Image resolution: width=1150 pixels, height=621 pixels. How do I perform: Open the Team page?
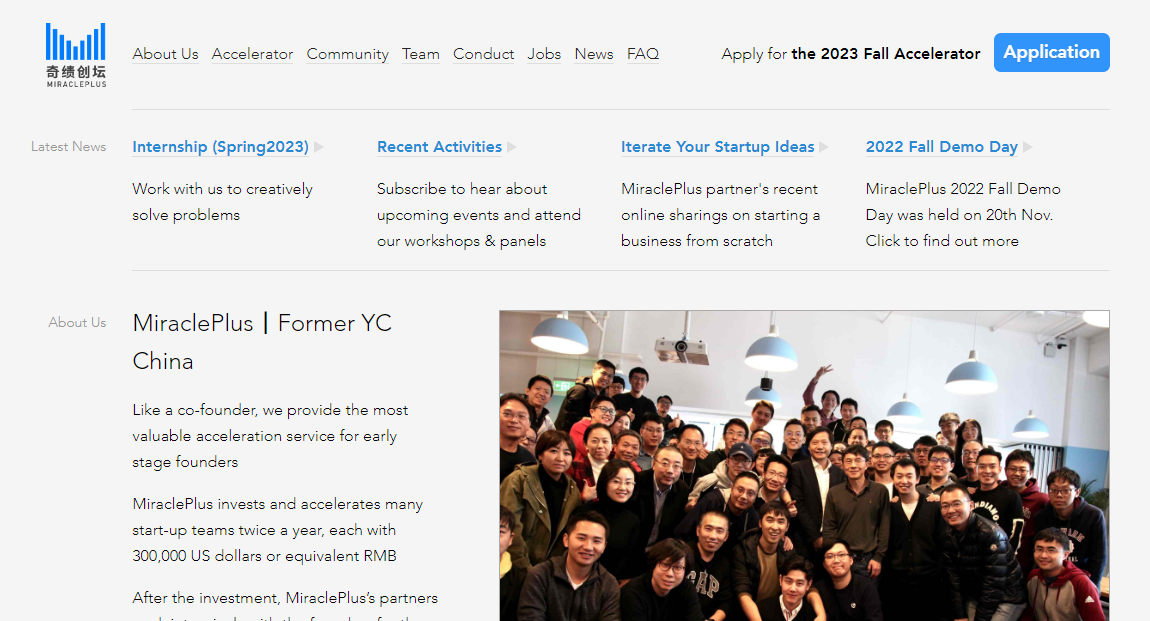pos(421,54)
